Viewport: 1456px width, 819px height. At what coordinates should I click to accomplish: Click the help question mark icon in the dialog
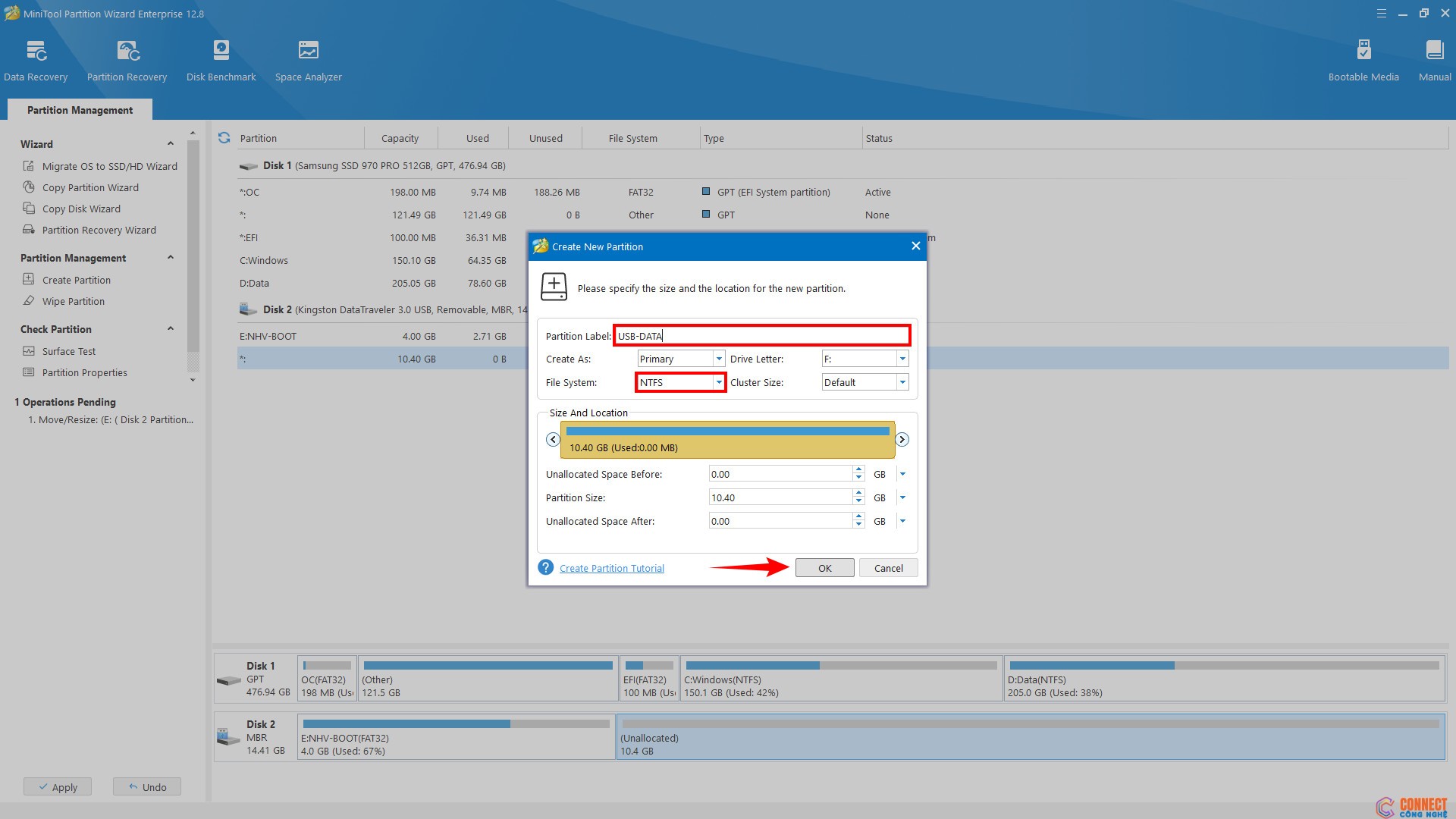(545, 567)
